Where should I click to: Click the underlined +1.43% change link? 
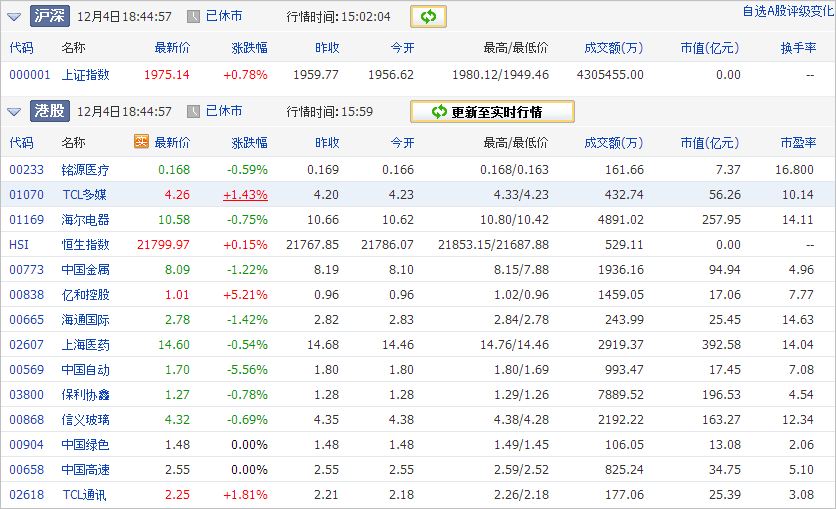pyautogui.click(x=245, y=195)
